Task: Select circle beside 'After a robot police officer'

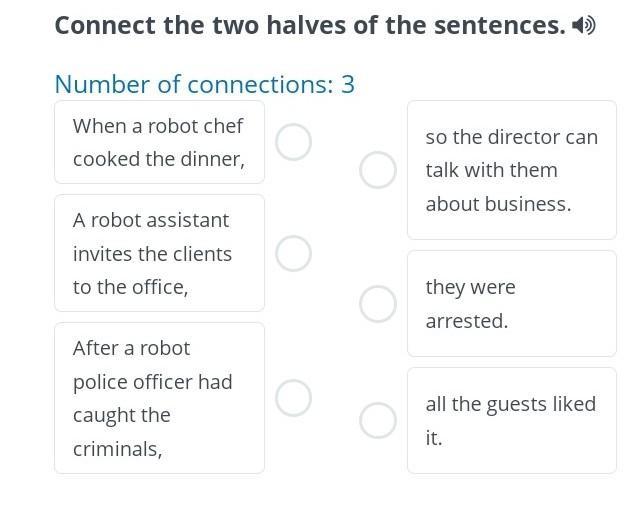Action: pyautogui.click(x=293, y=398)
